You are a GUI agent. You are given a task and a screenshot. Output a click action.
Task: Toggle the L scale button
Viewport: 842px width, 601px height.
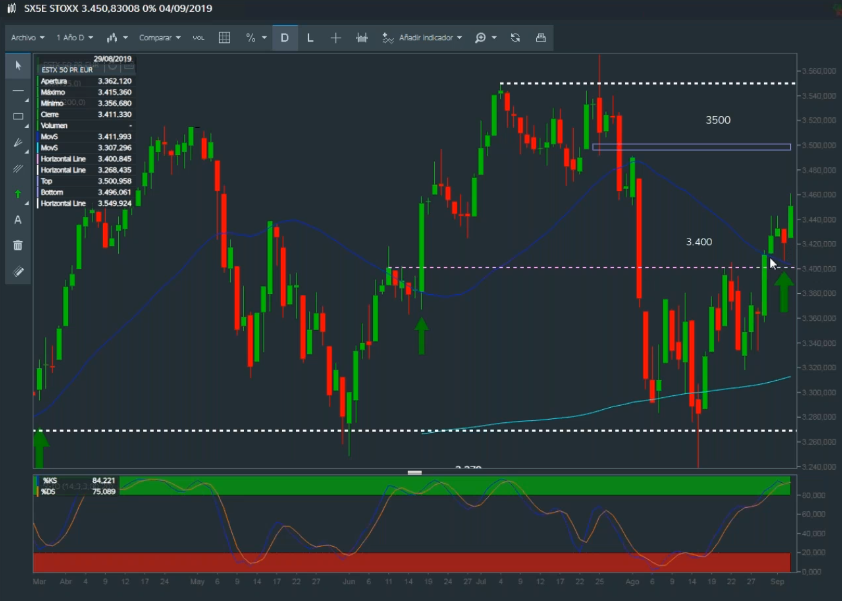(x=310, y=38)
